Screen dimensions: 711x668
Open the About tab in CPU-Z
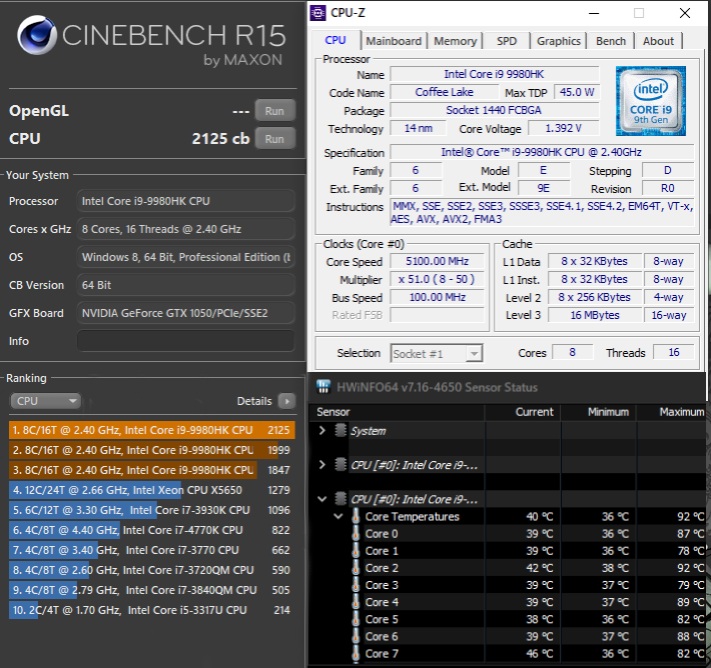(658, 41)
